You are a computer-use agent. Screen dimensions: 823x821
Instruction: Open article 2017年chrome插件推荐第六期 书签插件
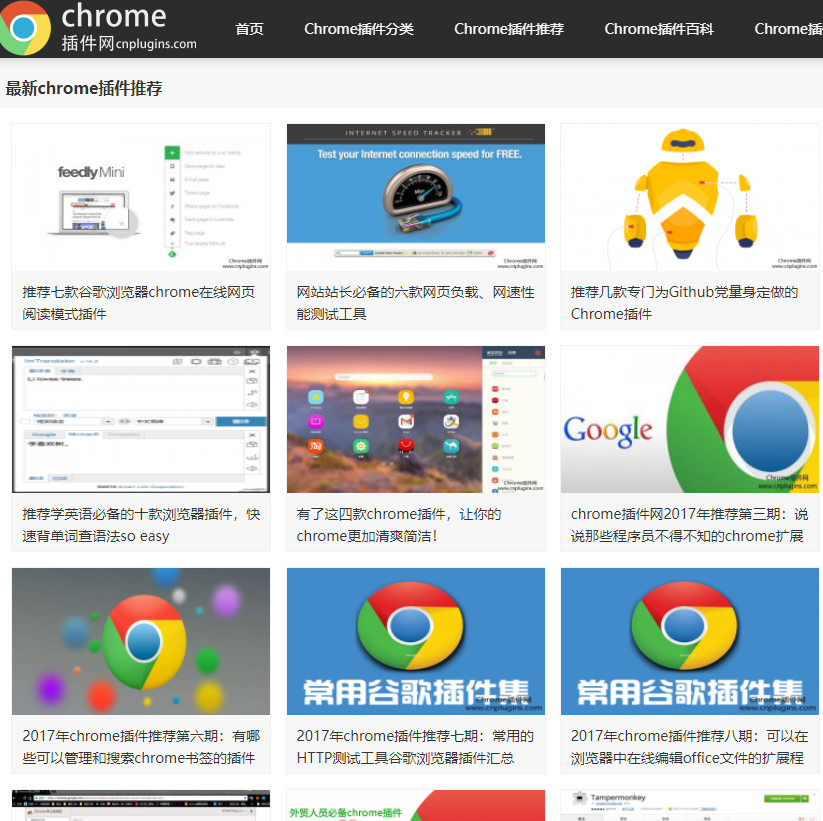coord(141,747)
